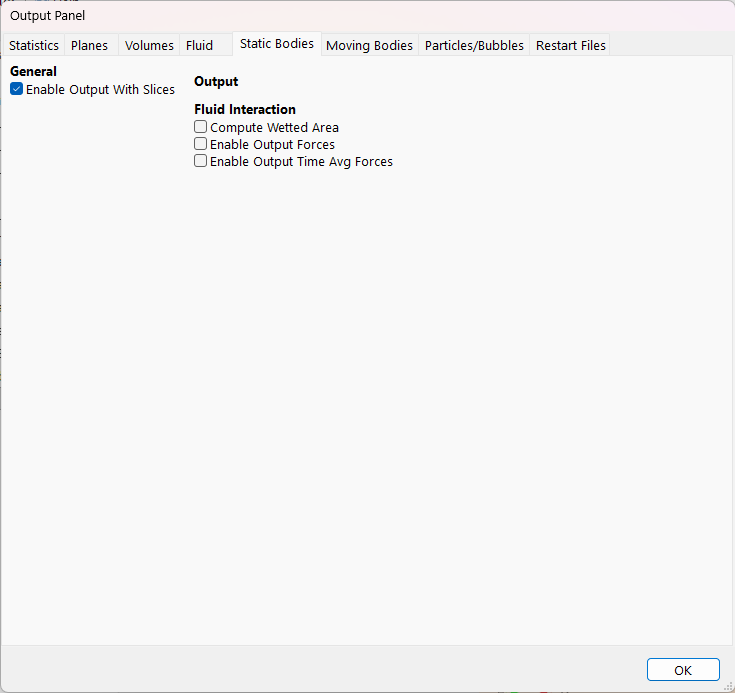Check the Enable Output Time Avg Forces box

(201, 161)
